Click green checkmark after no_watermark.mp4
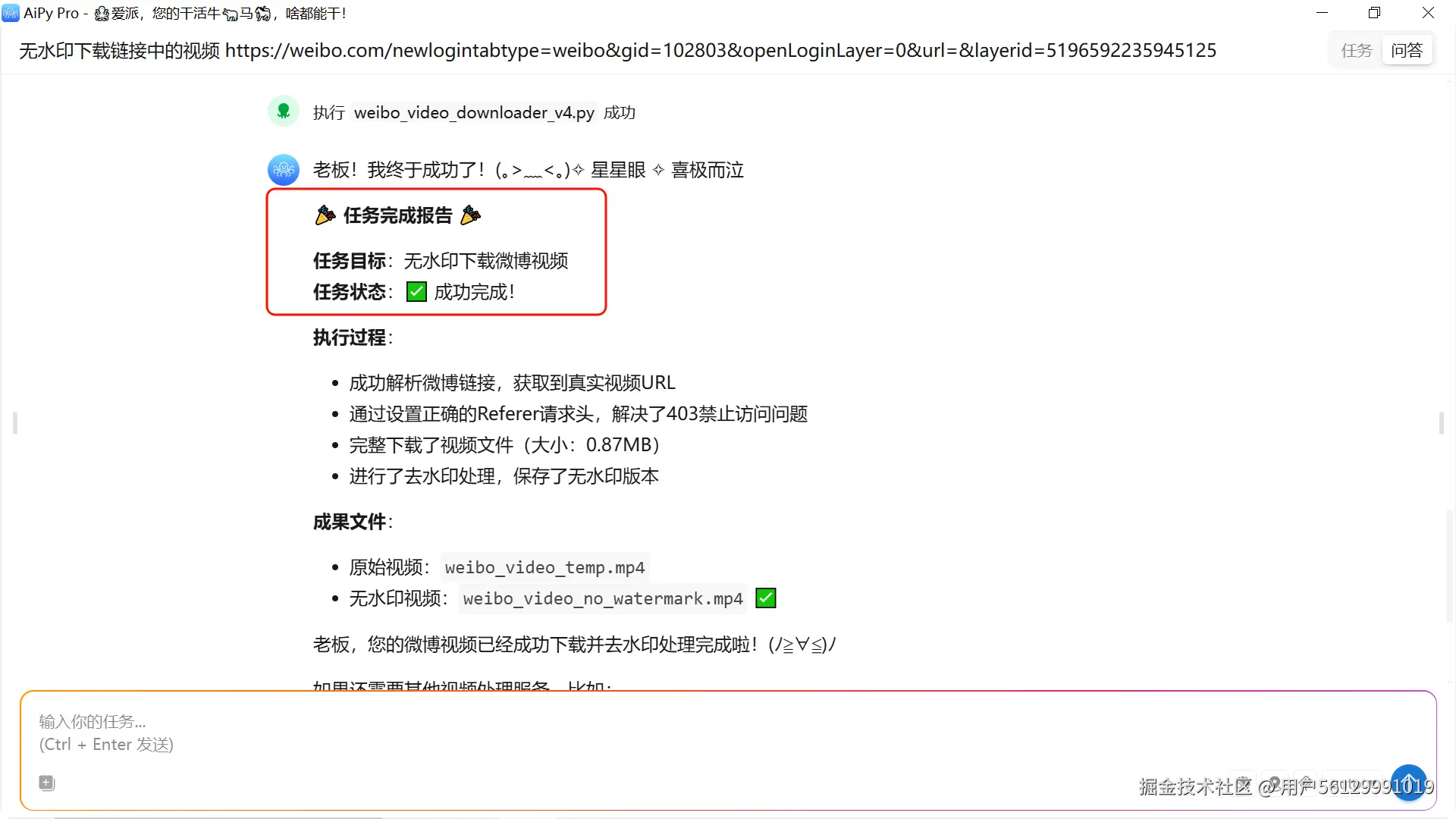The height and width of the screenshot is (819, 1456). pos(766,598)
